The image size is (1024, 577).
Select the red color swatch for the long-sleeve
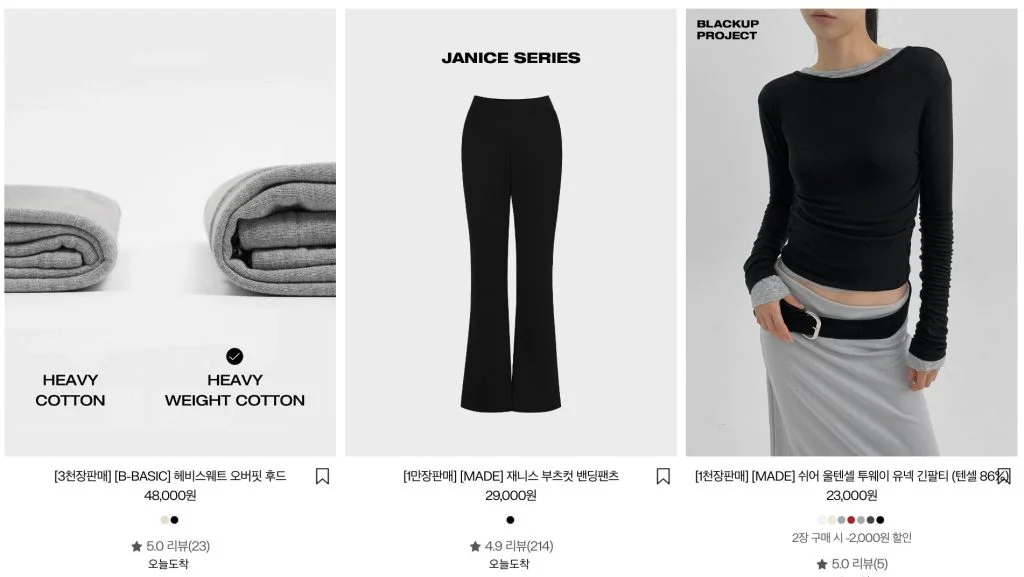coord(851,520)
